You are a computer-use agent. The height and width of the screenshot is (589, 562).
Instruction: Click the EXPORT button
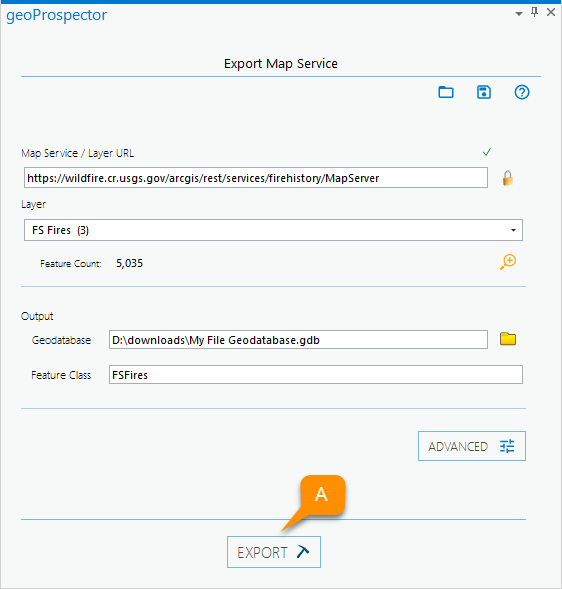(x=274, y=552)
